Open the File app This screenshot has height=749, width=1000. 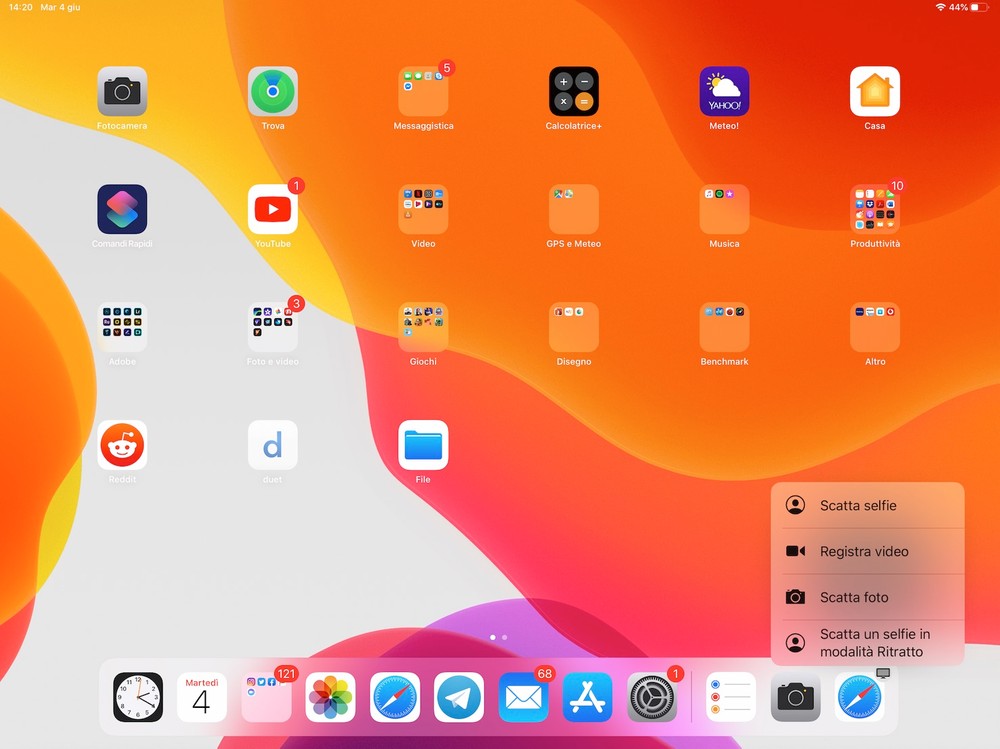click(x=423, y=445)
